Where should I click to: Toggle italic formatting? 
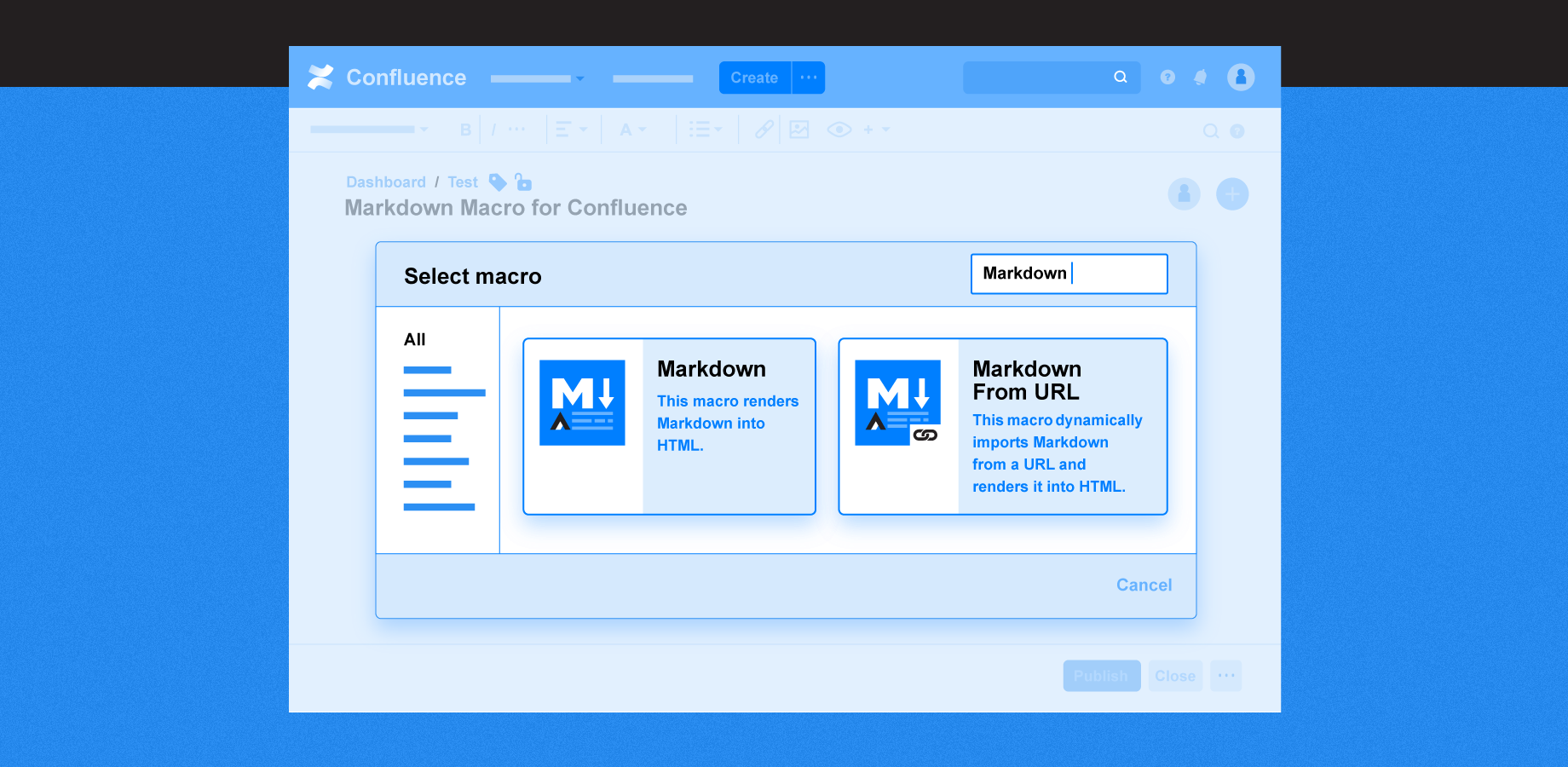(493, 130)
